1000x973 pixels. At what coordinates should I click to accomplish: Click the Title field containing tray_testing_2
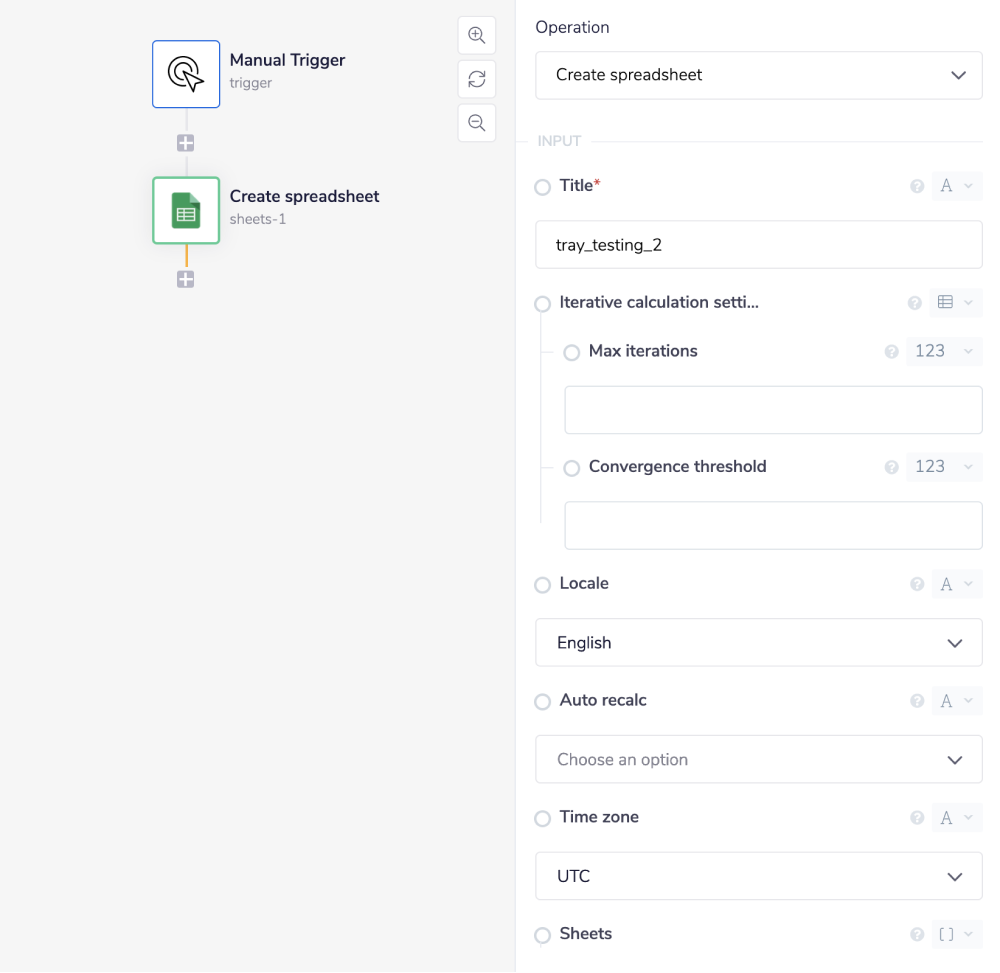pos(758,245)
